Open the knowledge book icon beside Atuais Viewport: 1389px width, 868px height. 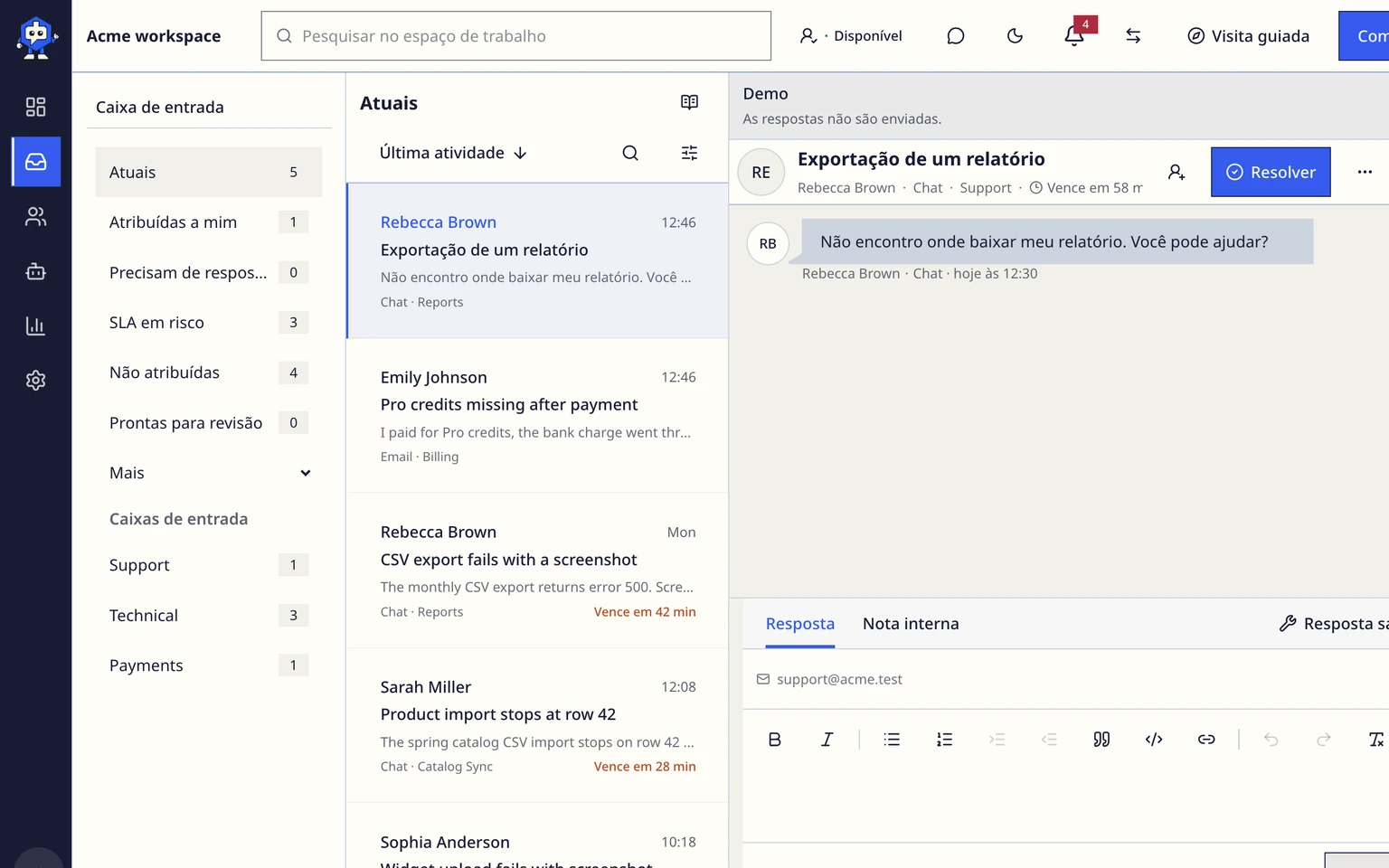pyautogui.click(x=689, y=102)
